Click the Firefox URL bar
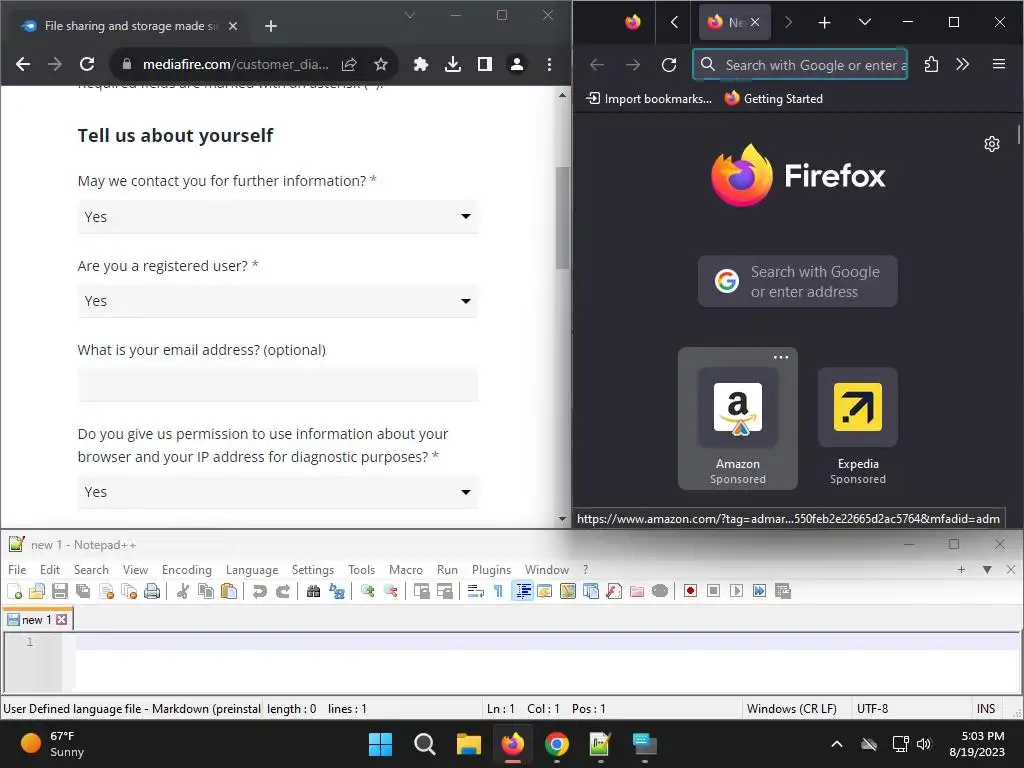 click(x=800, y=65)
